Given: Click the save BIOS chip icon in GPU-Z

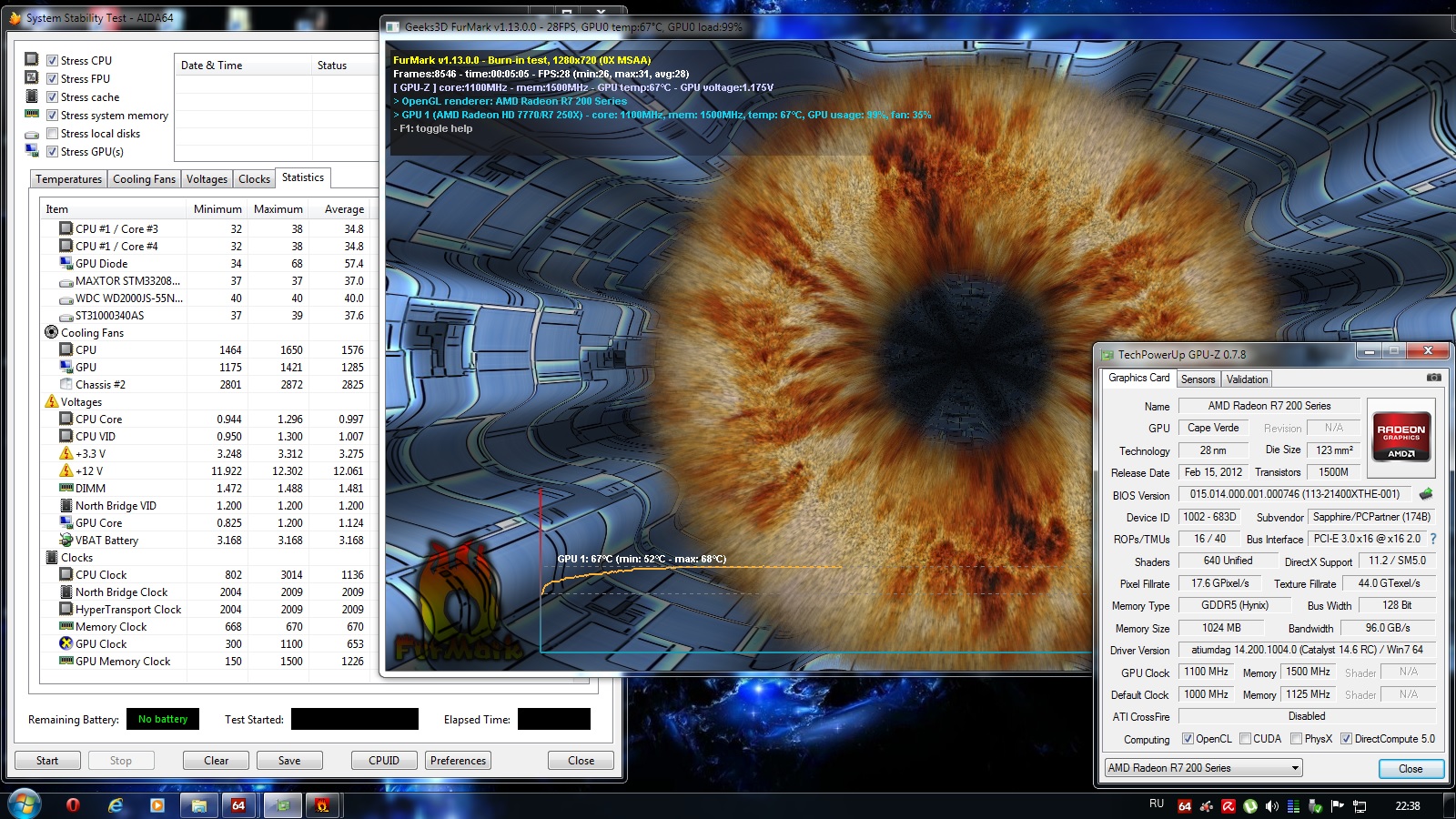Looking at the screenshot, I should point(1426,494).
